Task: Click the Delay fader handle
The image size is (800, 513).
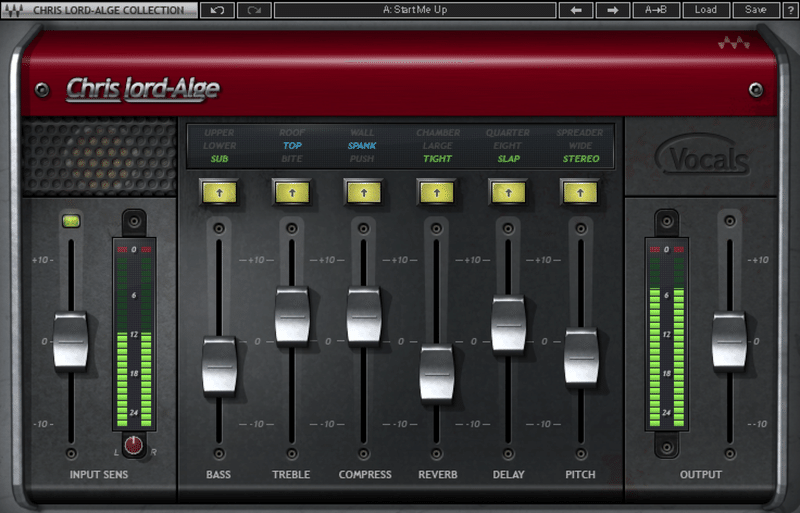Action: [x=508, y=325]
